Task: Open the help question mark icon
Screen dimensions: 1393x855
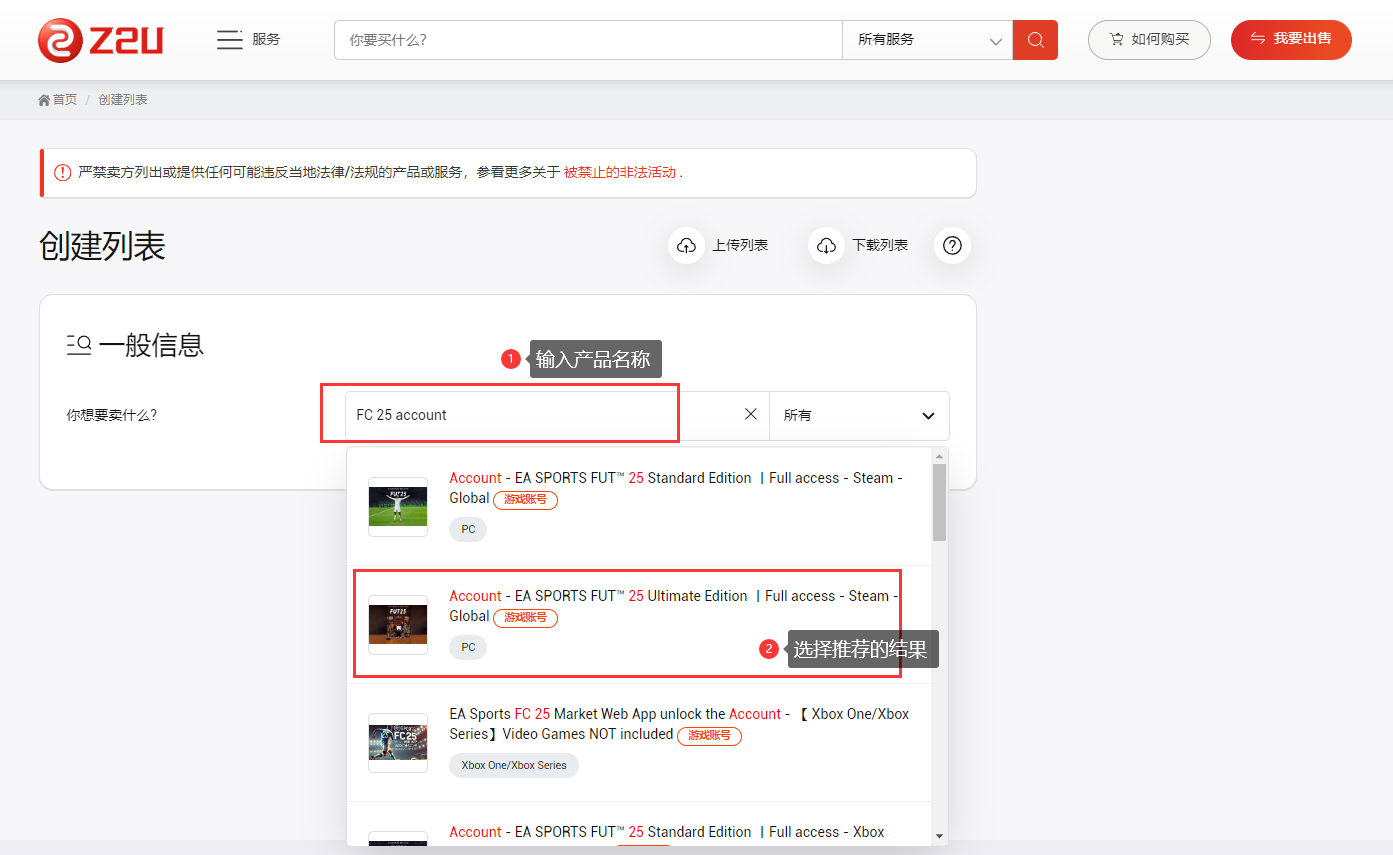Action: tap(952, 246)
